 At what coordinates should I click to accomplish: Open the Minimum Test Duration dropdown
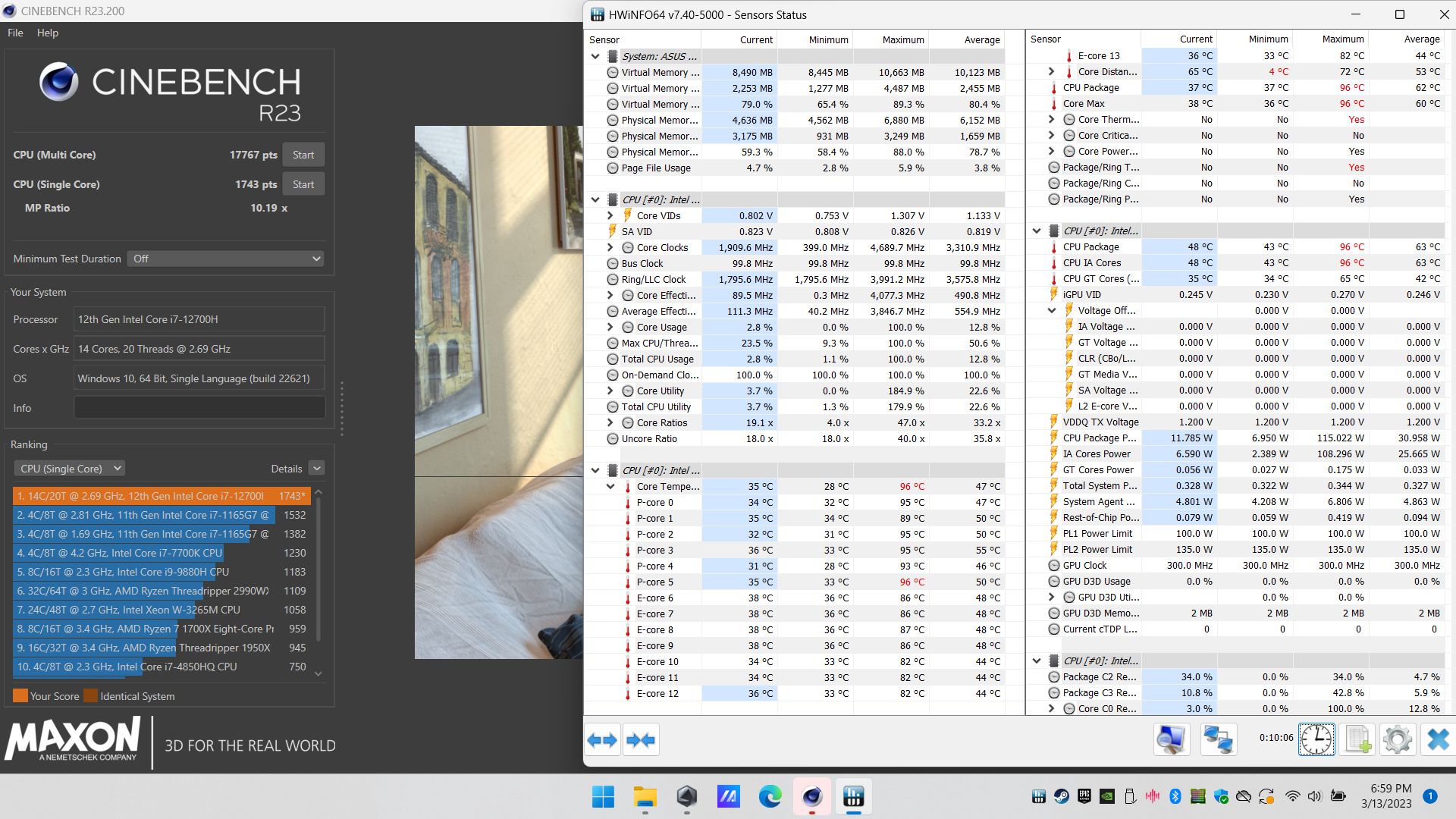click(x=224, y=259)
